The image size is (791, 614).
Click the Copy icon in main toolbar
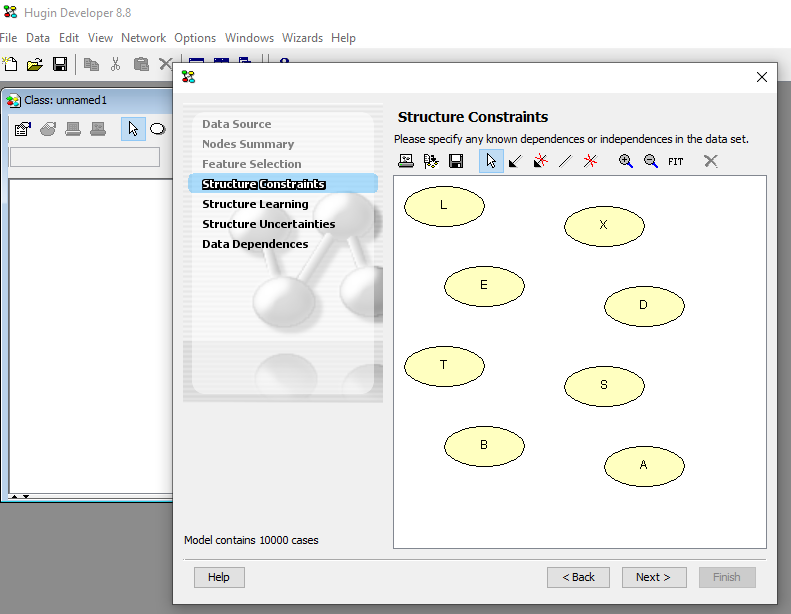click(91, 64)
